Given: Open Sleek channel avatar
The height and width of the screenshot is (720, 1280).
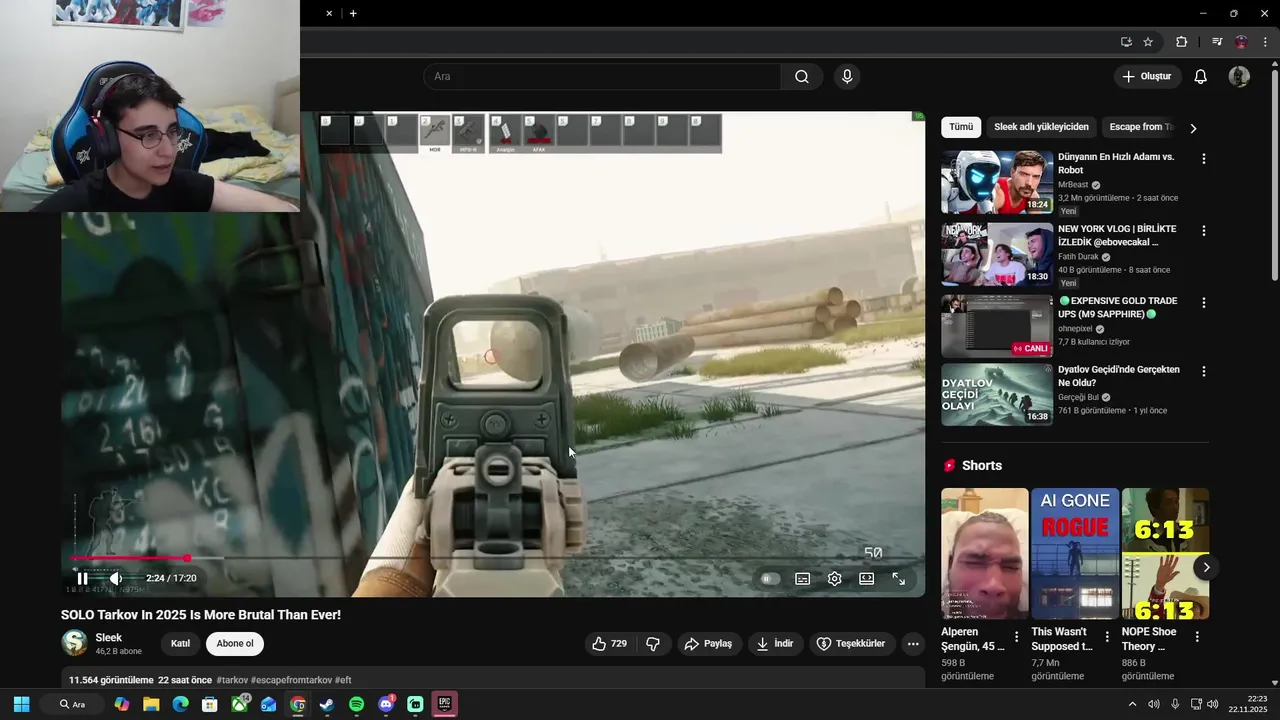Looking at the screenshot, I should coord(75,643).
